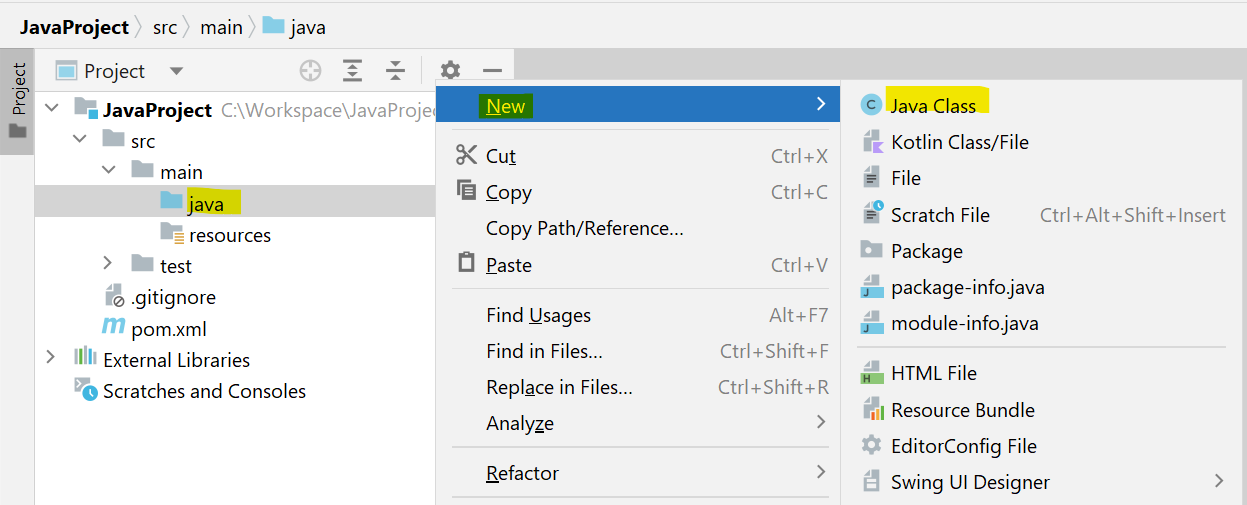
Task: Open the Refactor submenu arrow
Action: [x=821, y=472]
